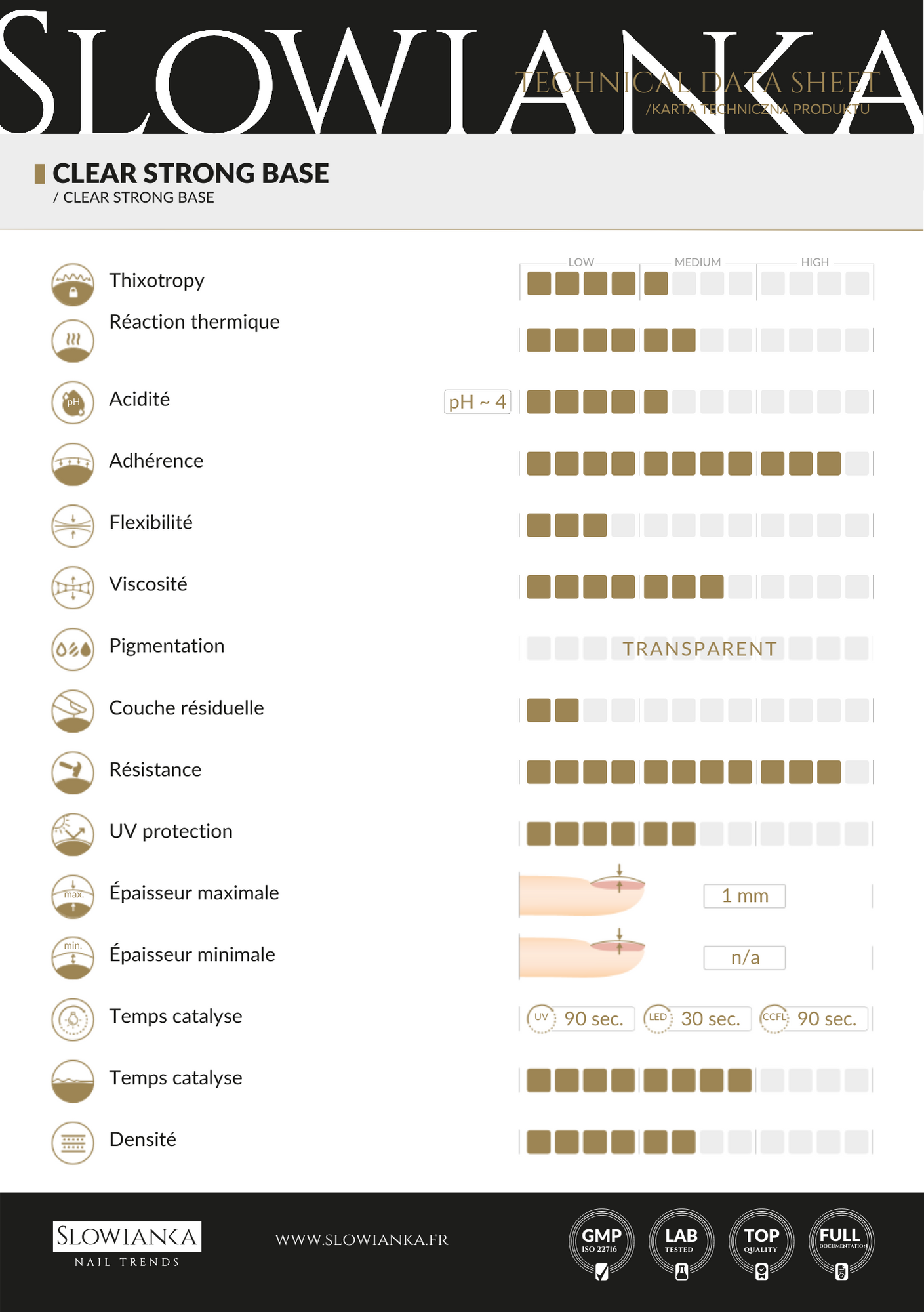This screenshot has height=1312, width=924.
Task: Click the pH ~ 4 value box
Action: 477,401
